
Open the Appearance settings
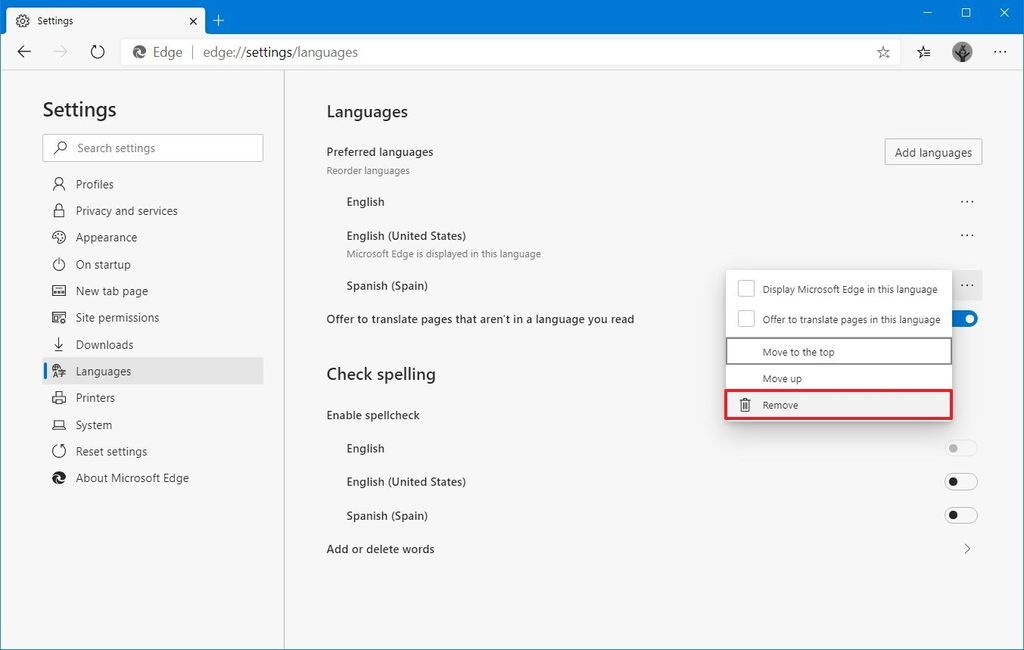point(106,237)
